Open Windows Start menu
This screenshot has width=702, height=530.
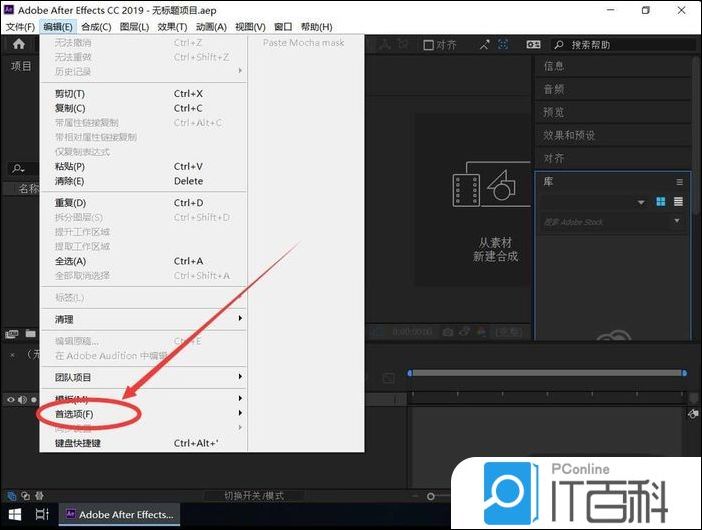point(15,514)
